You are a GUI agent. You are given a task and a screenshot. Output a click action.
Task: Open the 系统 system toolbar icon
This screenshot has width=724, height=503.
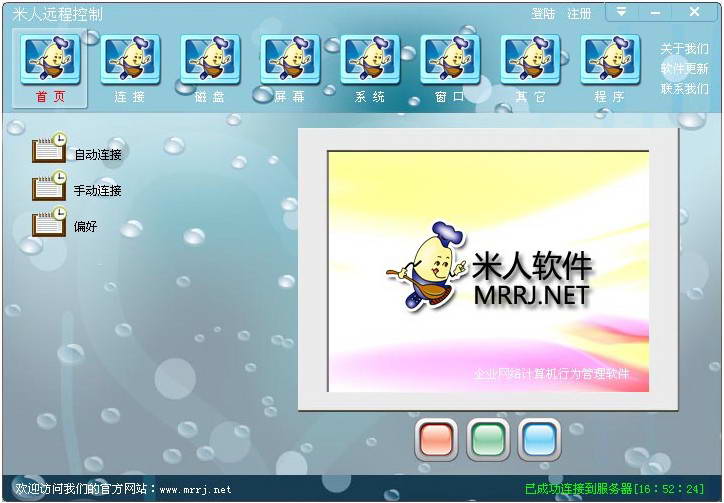coord(370,68)
